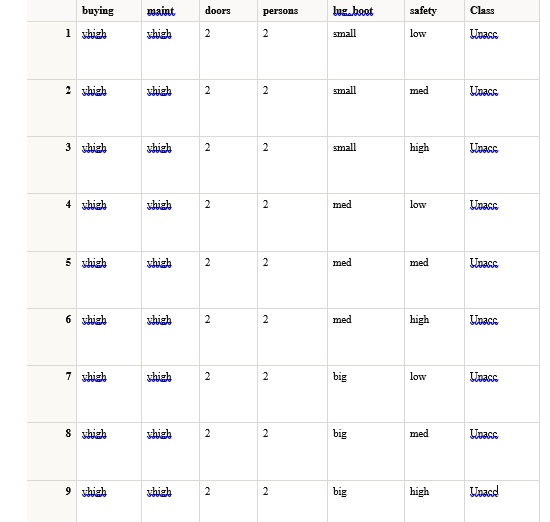Click the 'safety' column header
Viewport: 550px width, 522px height.
point(434,11)
